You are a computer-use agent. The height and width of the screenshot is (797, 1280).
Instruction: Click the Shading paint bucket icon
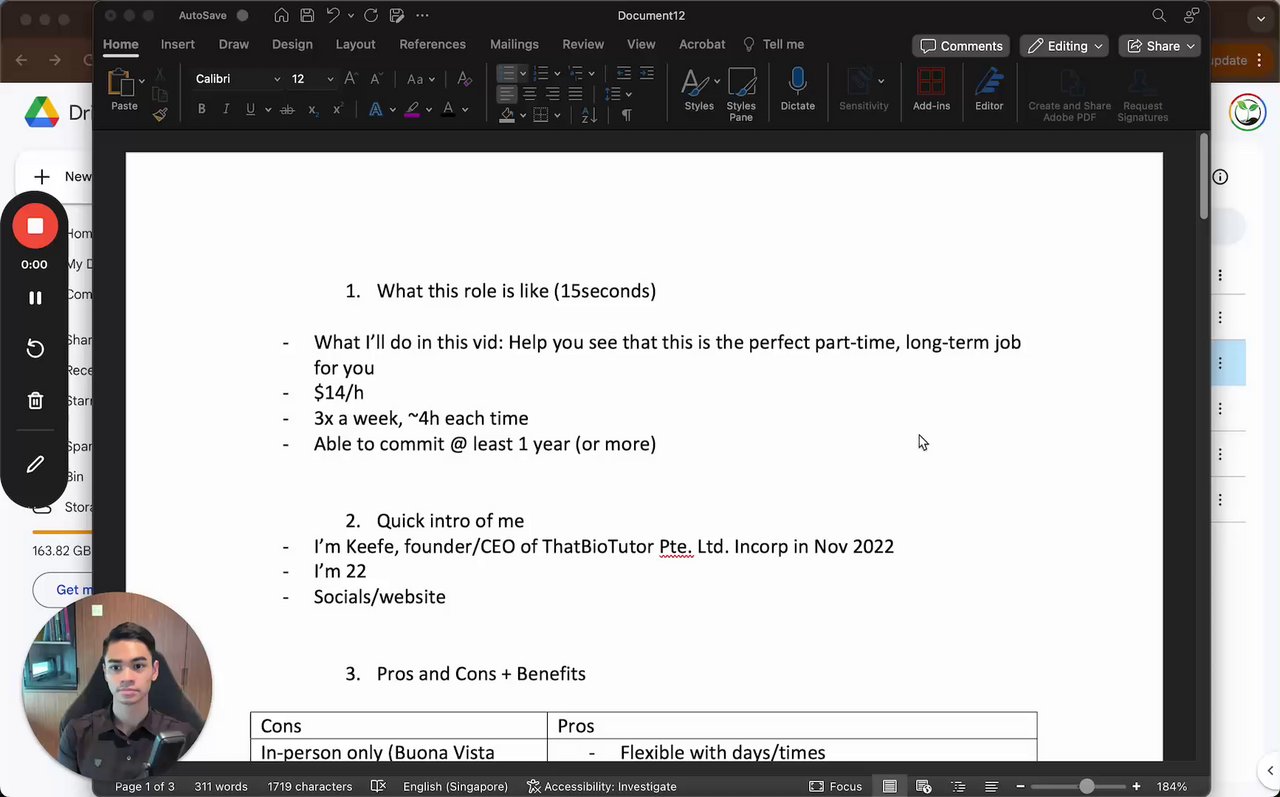pos(507,115)
